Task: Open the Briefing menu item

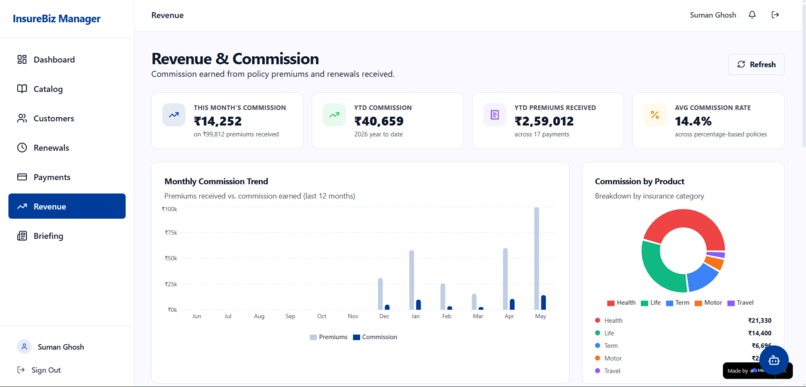Action: click(x=67, y=236)
